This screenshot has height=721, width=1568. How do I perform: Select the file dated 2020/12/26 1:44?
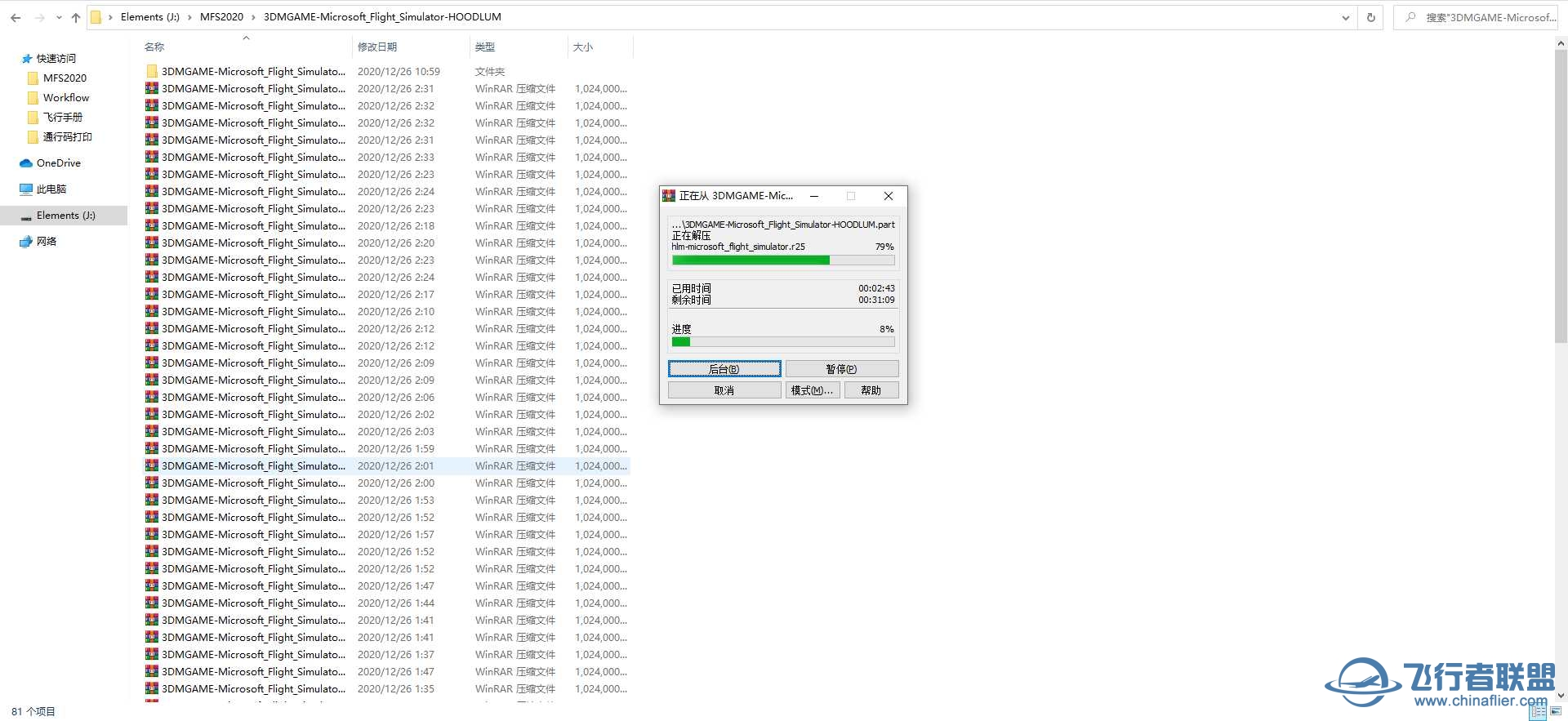(x=387, y=603)
